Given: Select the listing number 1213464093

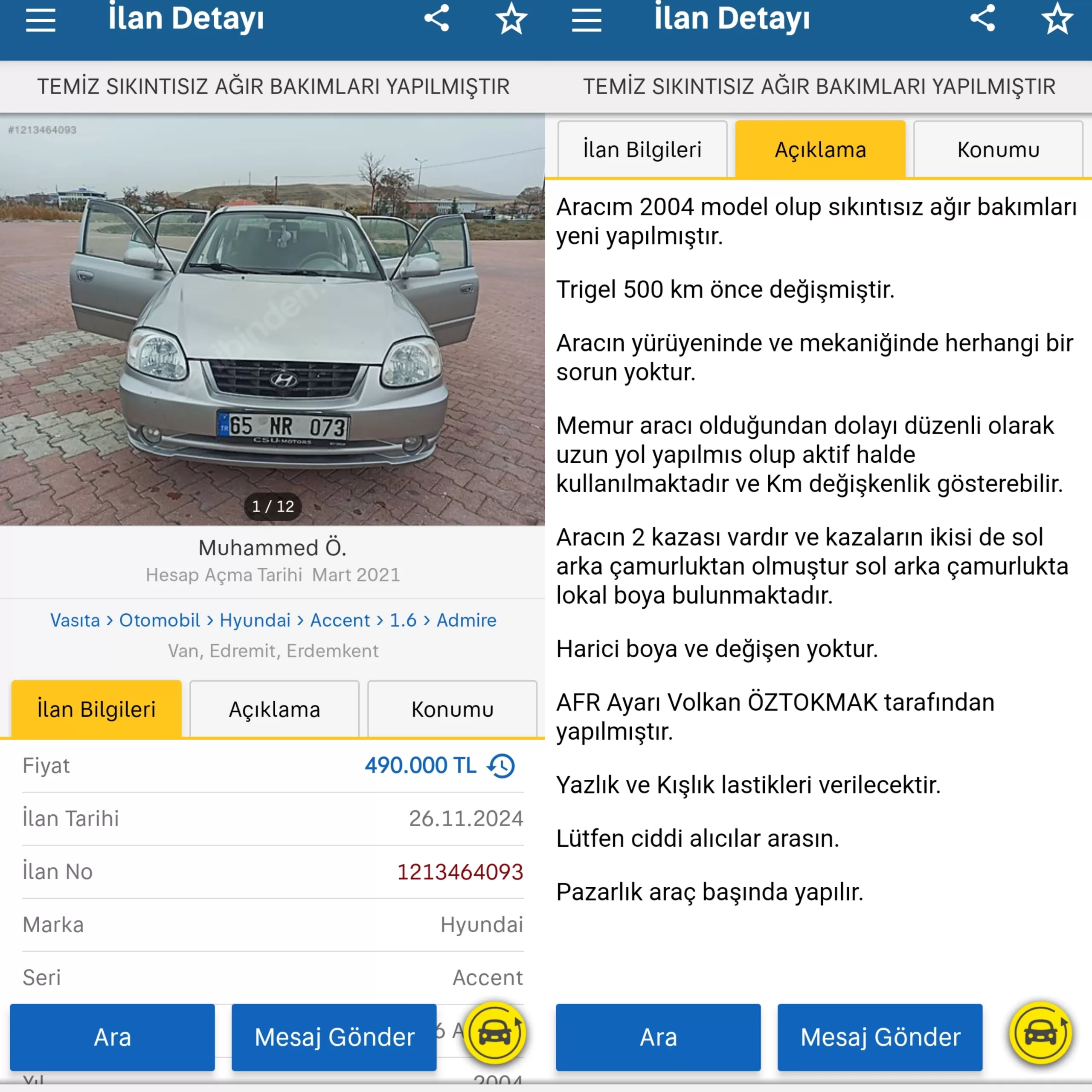Looking at the screenshot, I should click(460, 871).
